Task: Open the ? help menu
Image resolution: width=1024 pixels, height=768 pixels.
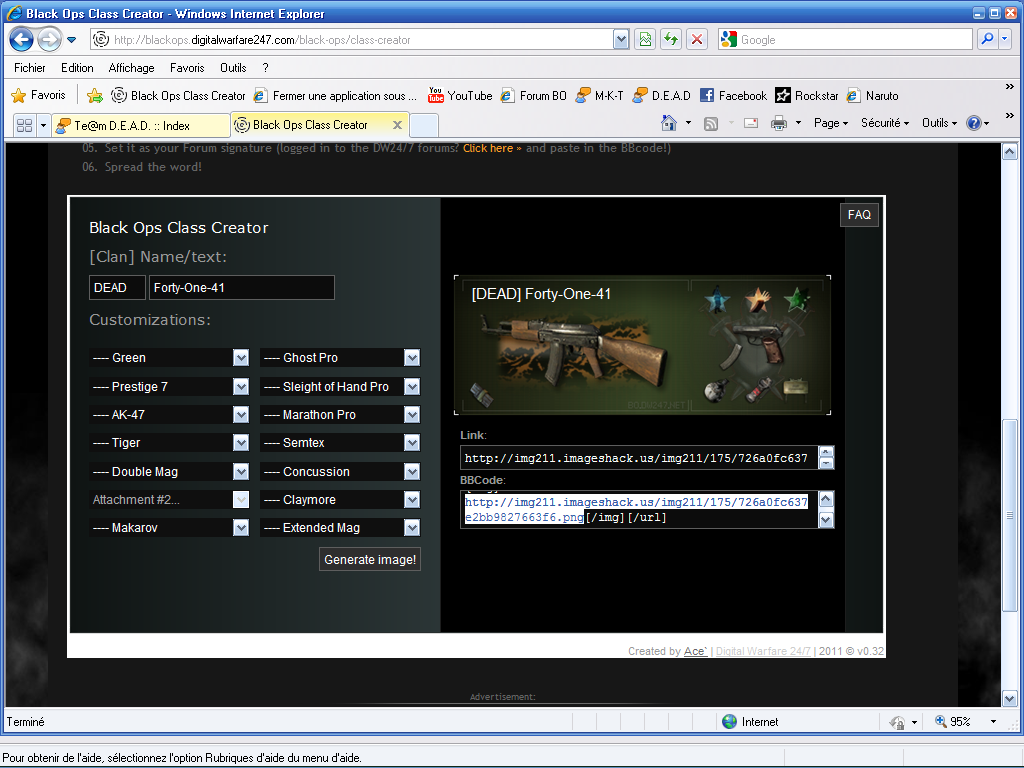Action: click(265, 68)
